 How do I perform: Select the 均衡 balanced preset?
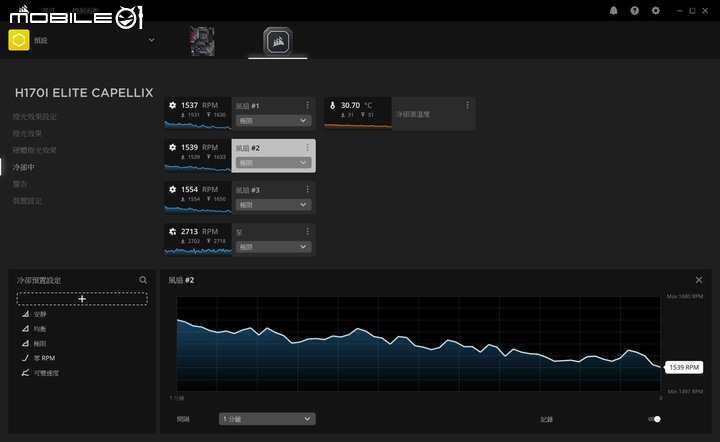(40, 329)
